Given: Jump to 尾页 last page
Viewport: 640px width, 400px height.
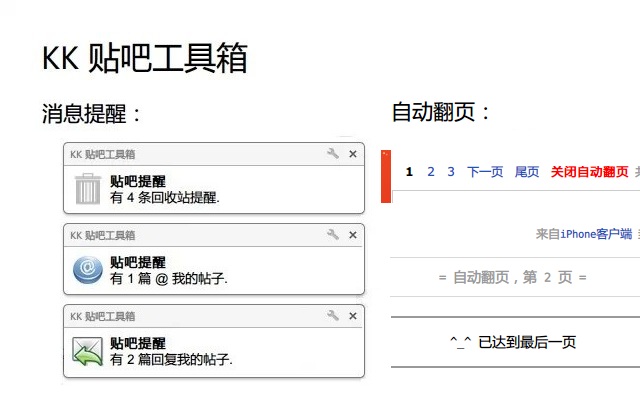Looking at the screenshot, I should 527,172.
